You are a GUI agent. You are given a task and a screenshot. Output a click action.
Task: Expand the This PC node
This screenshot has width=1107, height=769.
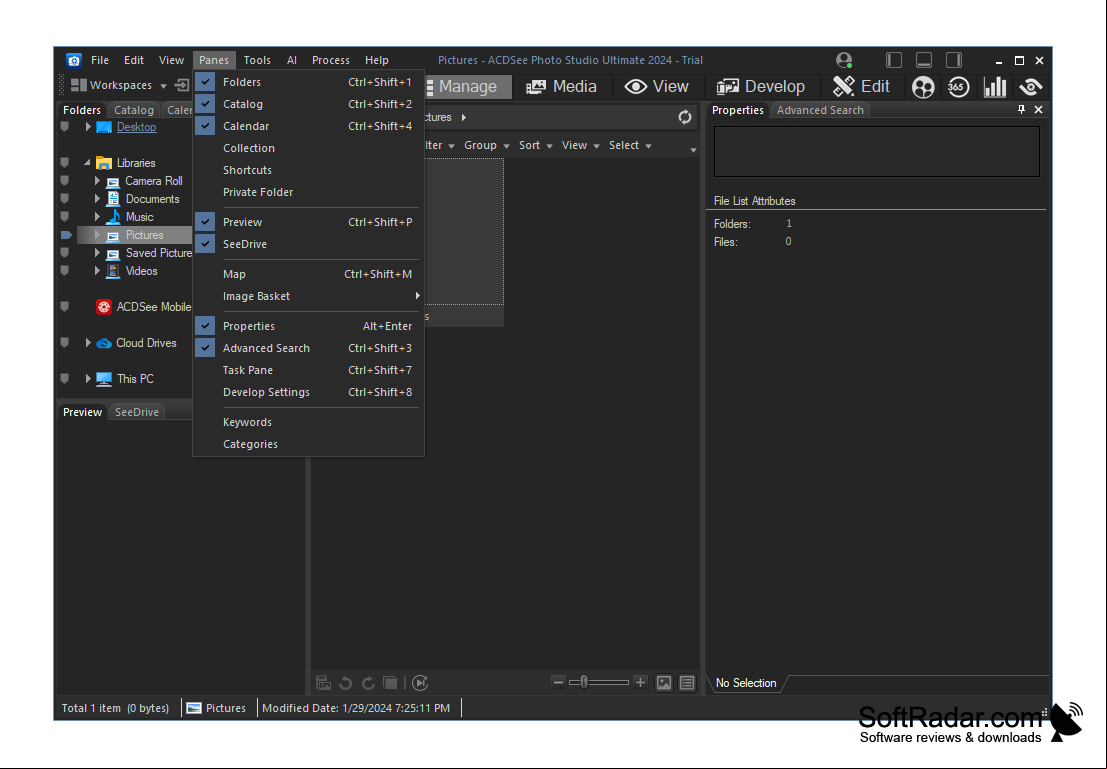click(88, 379)
